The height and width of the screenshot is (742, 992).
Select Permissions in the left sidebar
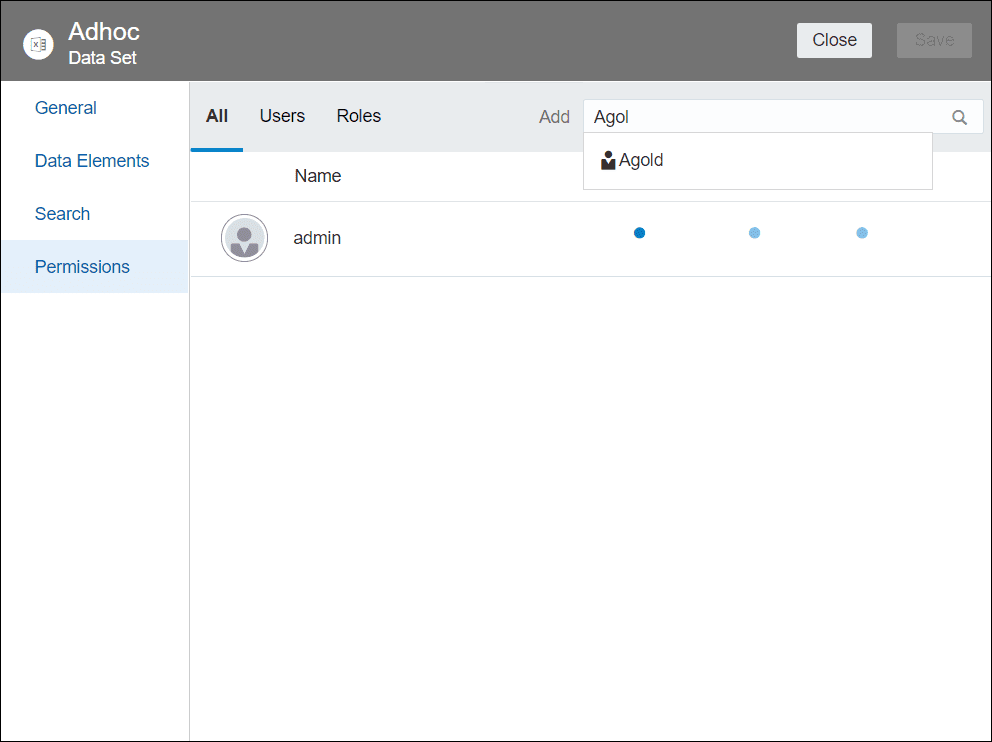[x=95, y=266]
